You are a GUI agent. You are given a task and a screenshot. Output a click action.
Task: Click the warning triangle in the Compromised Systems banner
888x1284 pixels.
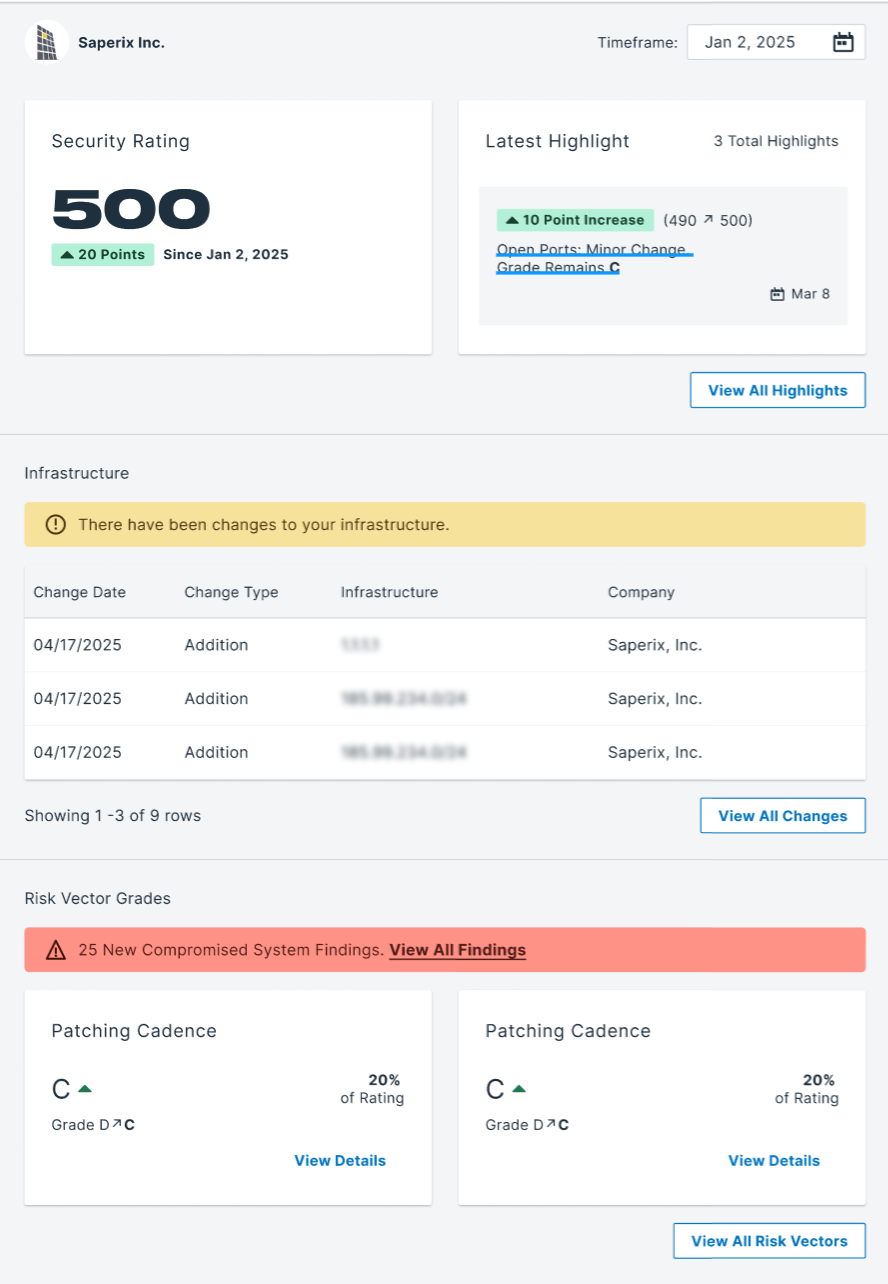pyautogui.click(x=56, y=950)
